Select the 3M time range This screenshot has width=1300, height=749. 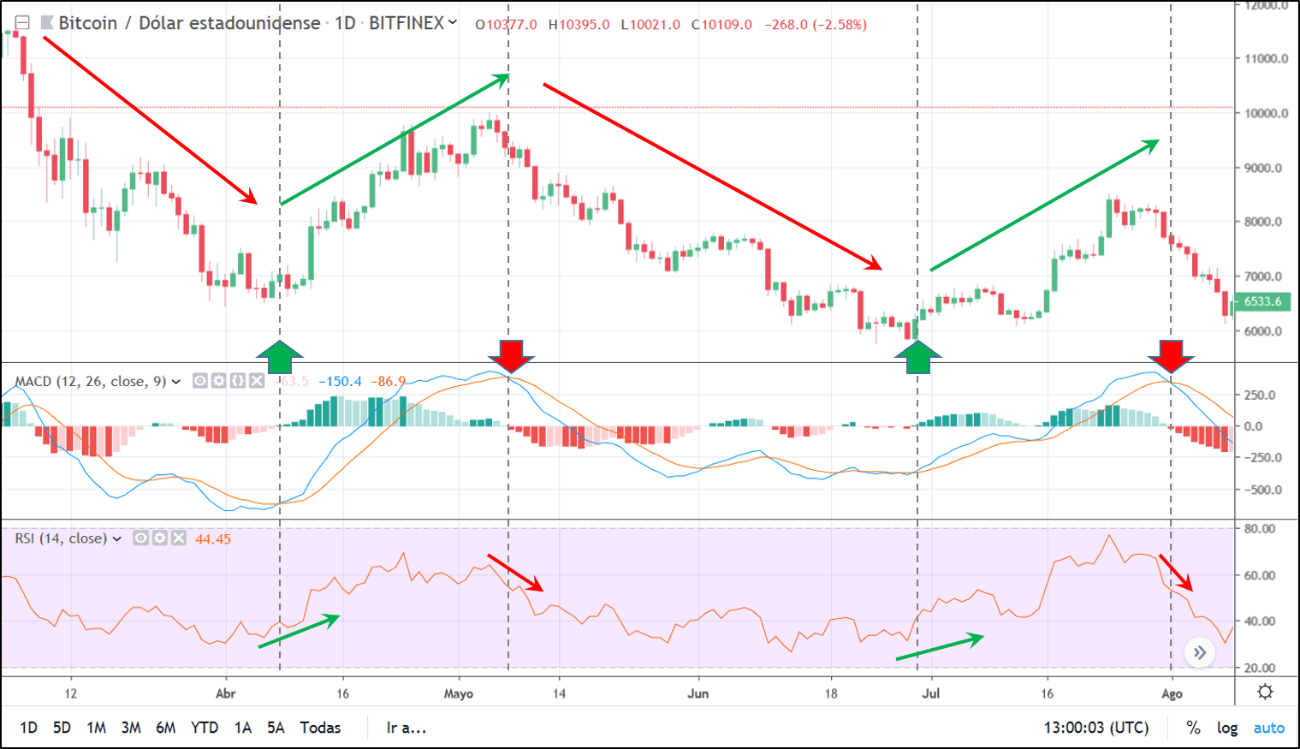click(x=131, y=727)
